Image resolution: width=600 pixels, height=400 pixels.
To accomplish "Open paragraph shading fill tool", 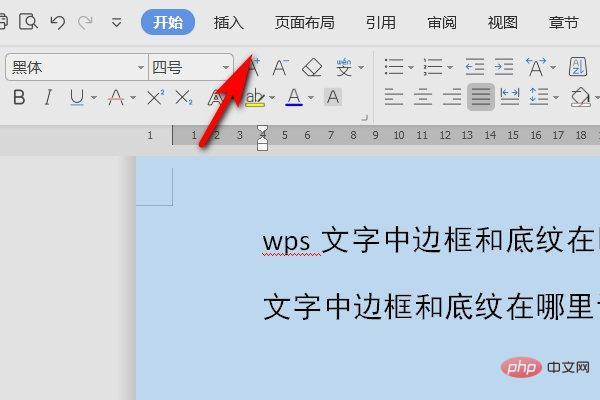I will pos(580,97).
